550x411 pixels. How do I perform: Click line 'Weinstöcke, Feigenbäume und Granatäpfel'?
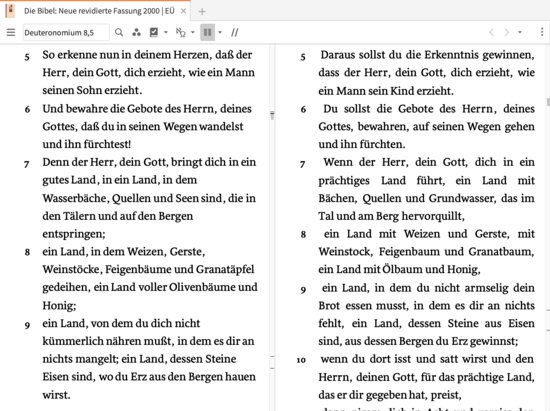148,269
